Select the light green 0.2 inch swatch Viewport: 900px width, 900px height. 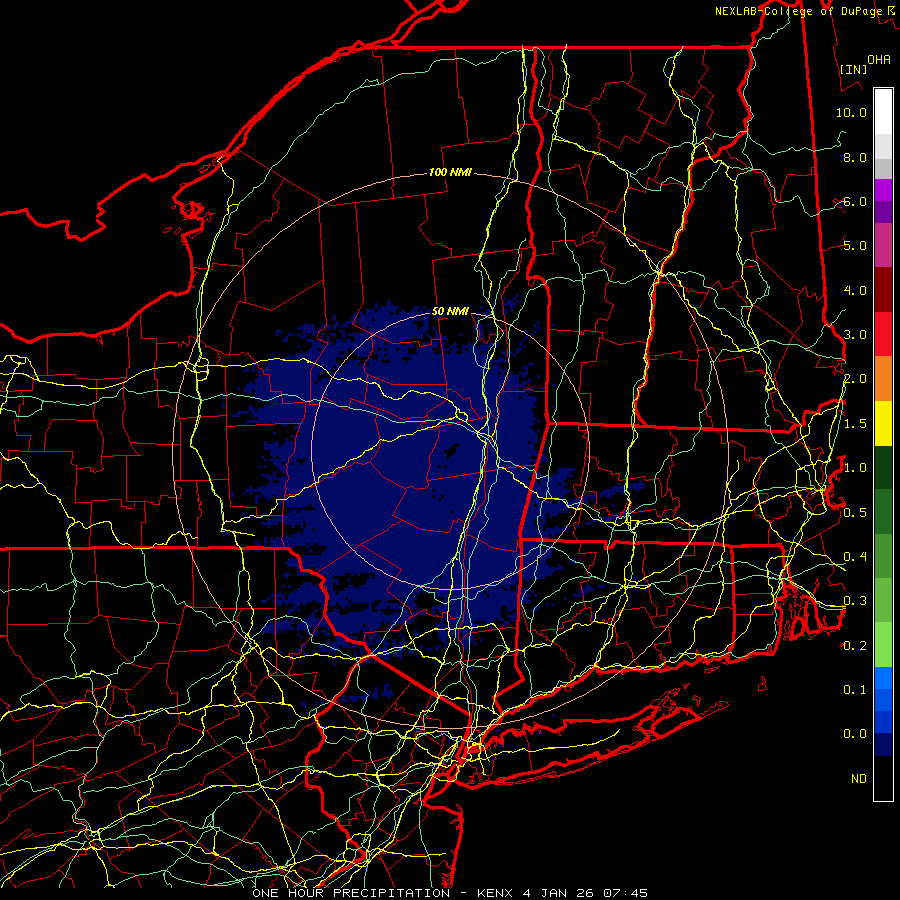883,645
